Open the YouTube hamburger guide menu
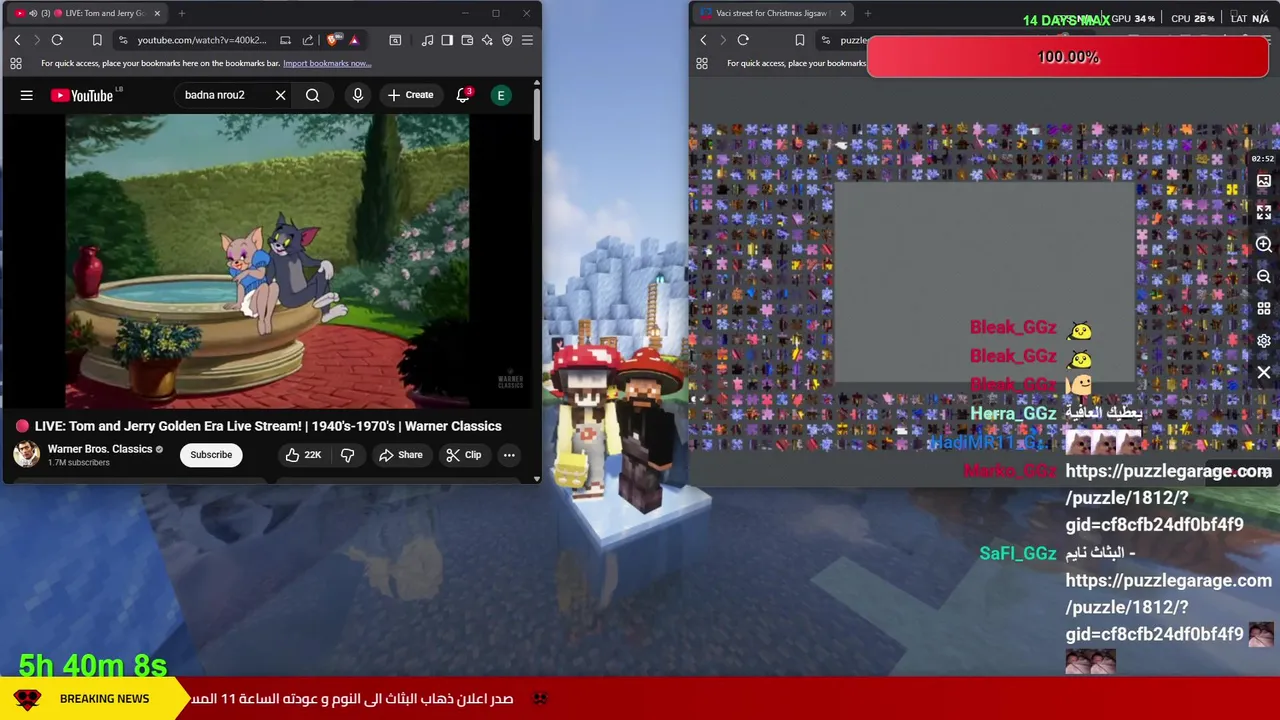 coord(27,95)
